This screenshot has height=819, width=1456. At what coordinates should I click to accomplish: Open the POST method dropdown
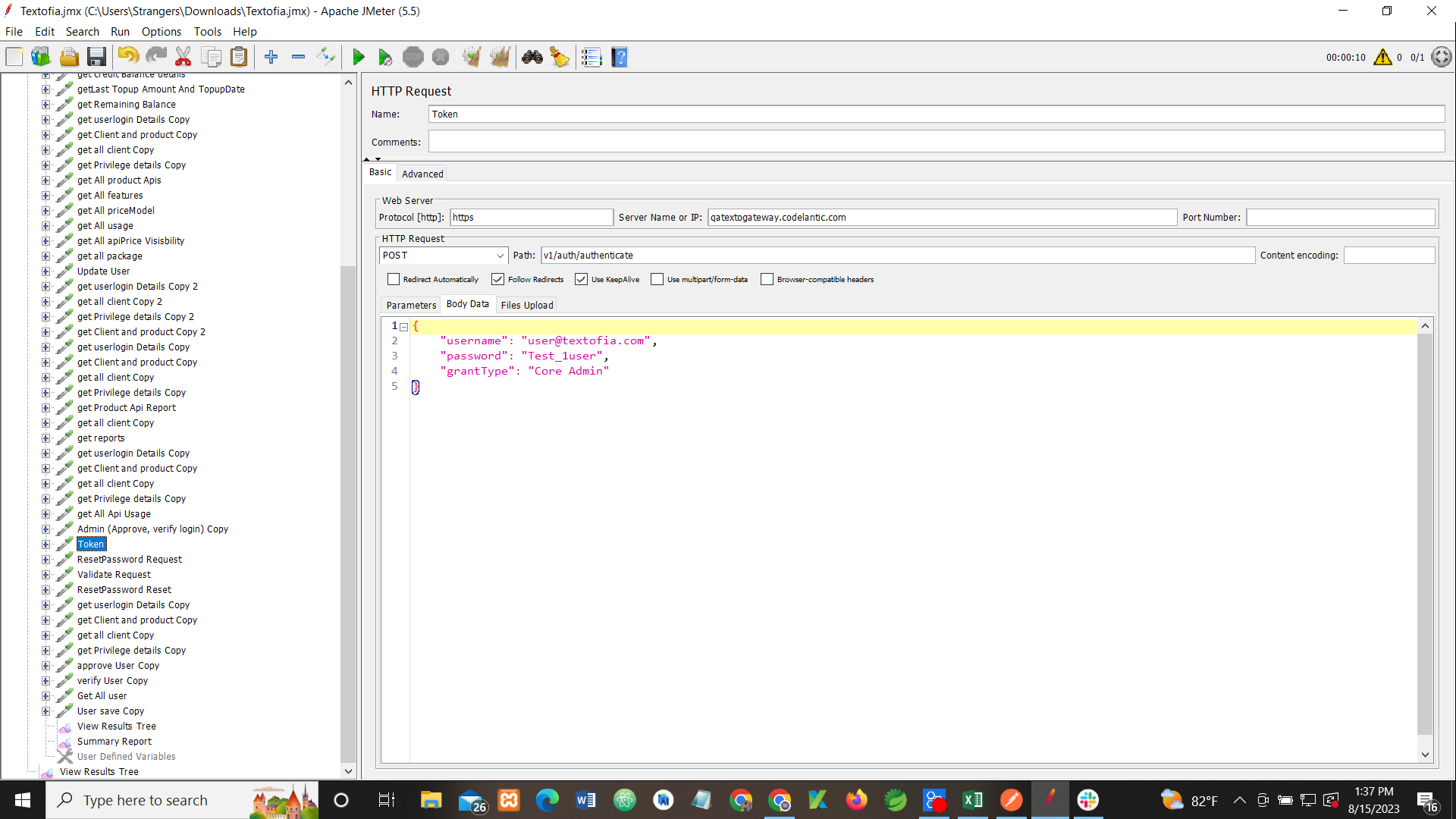(444, 256)
